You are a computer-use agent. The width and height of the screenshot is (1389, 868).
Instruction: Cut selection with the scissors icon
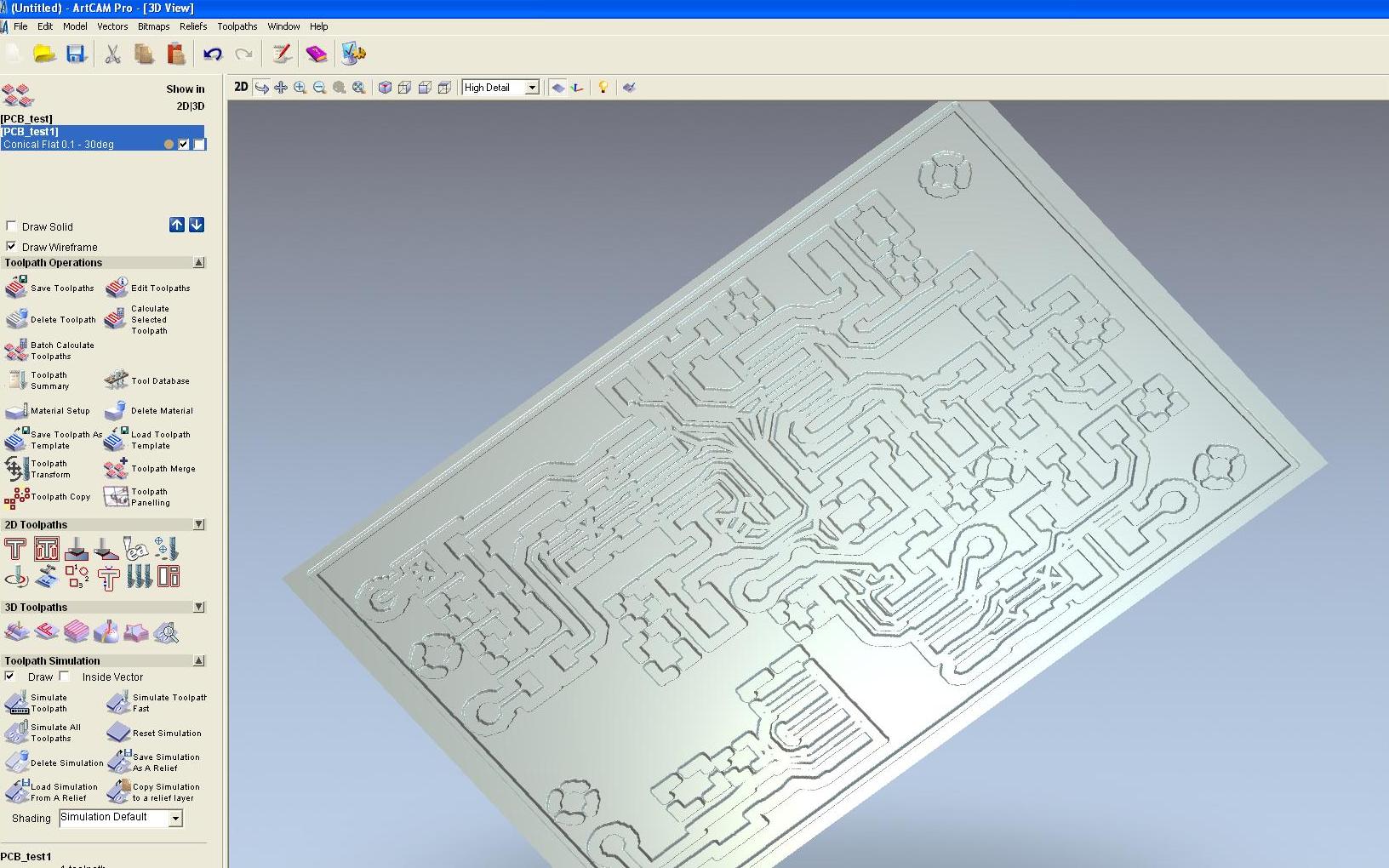click(112, 54)
